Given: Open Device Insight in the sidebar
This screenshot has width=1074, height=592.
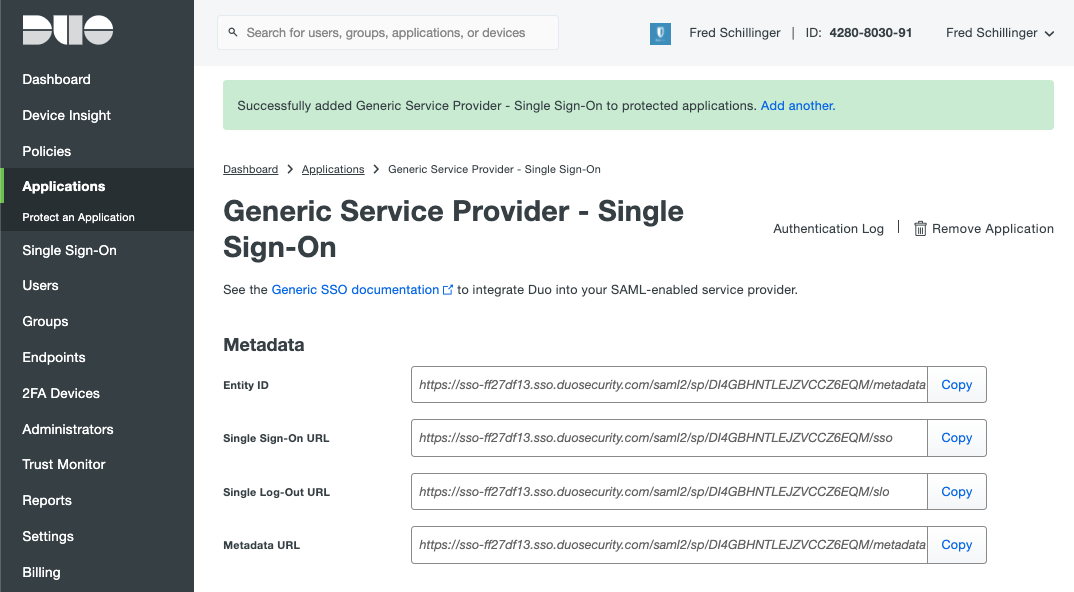Looking at the screenshot, I should [x=66, y=115].
